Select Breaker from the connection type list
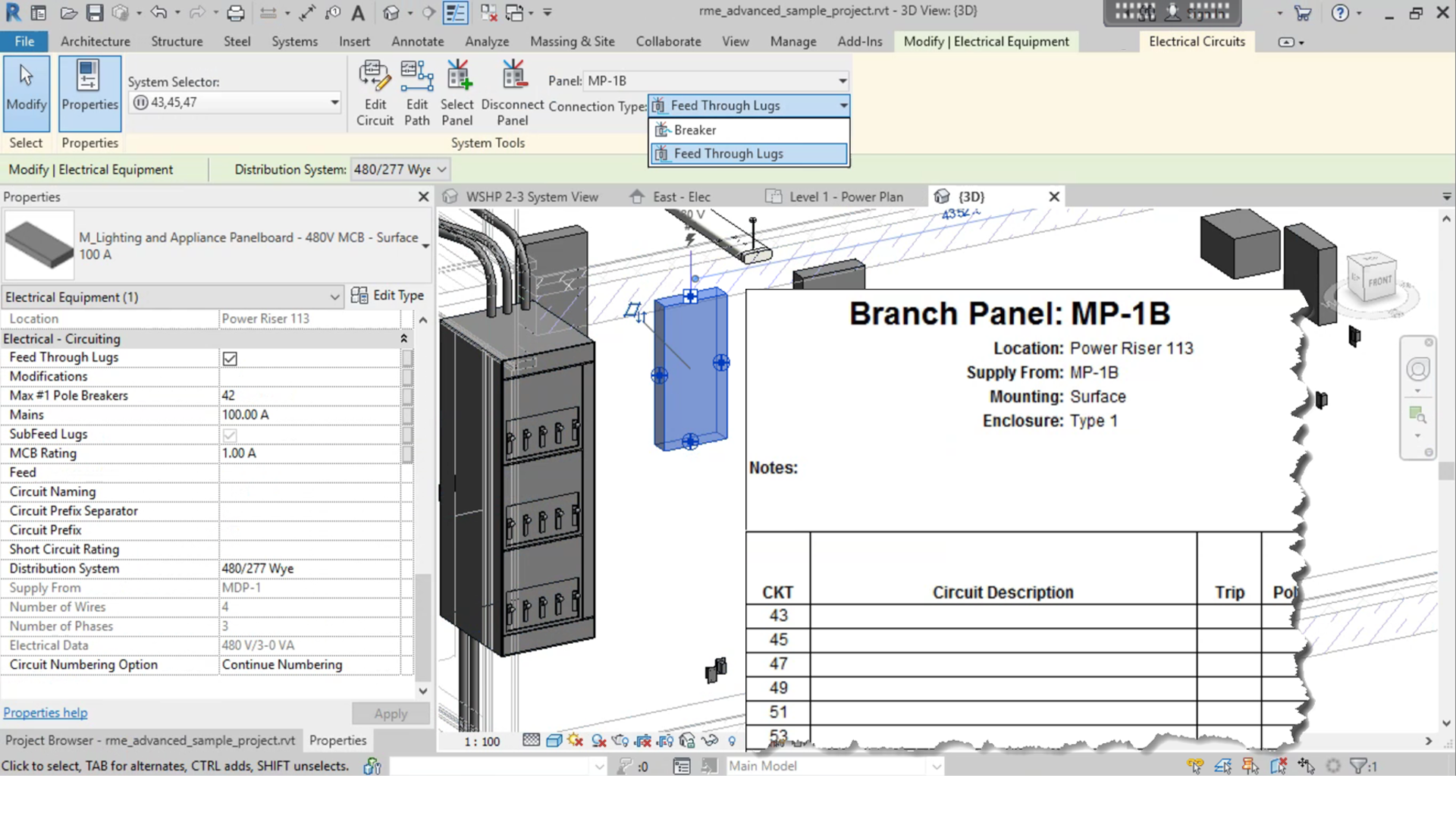The image size is (1456, 819). (x=695, y=130)
